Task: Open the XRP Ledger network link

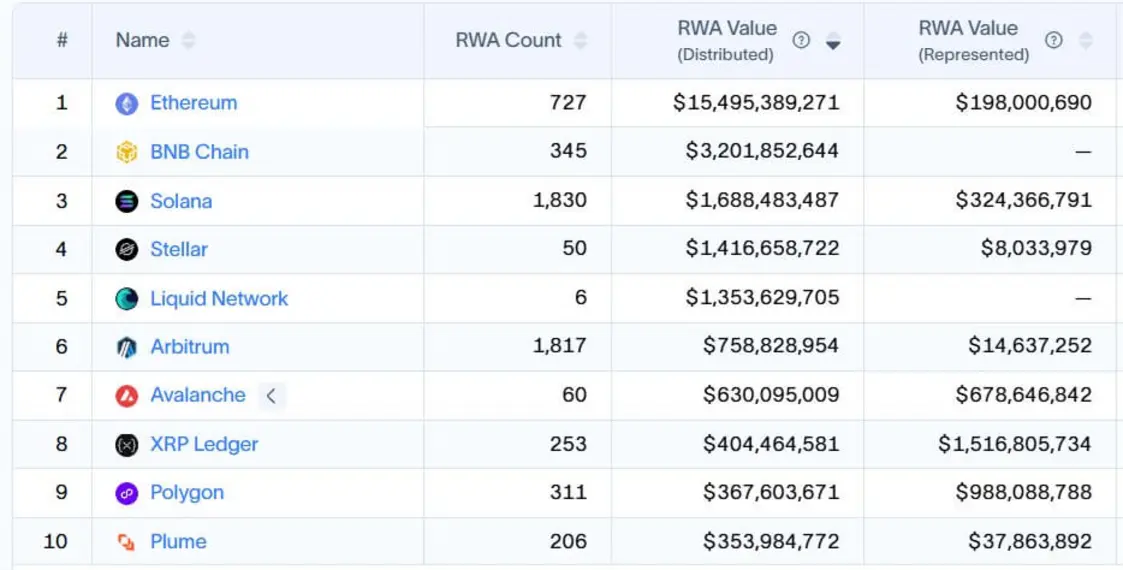Action: pos(204,444)
